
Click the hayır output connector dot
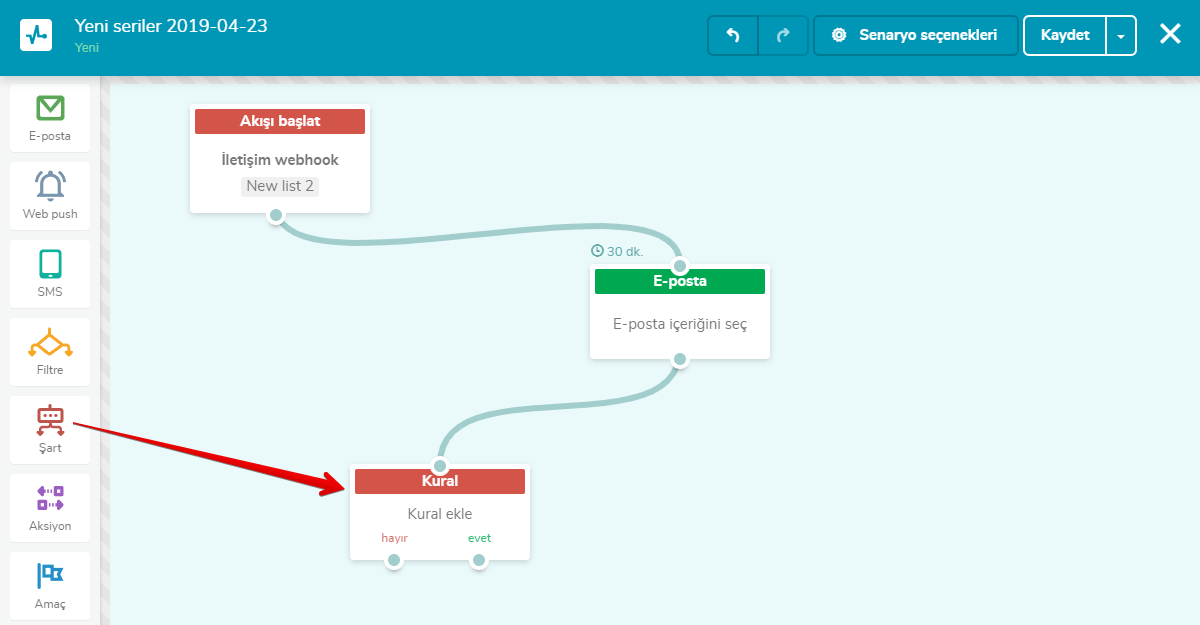tap(394, 560)
